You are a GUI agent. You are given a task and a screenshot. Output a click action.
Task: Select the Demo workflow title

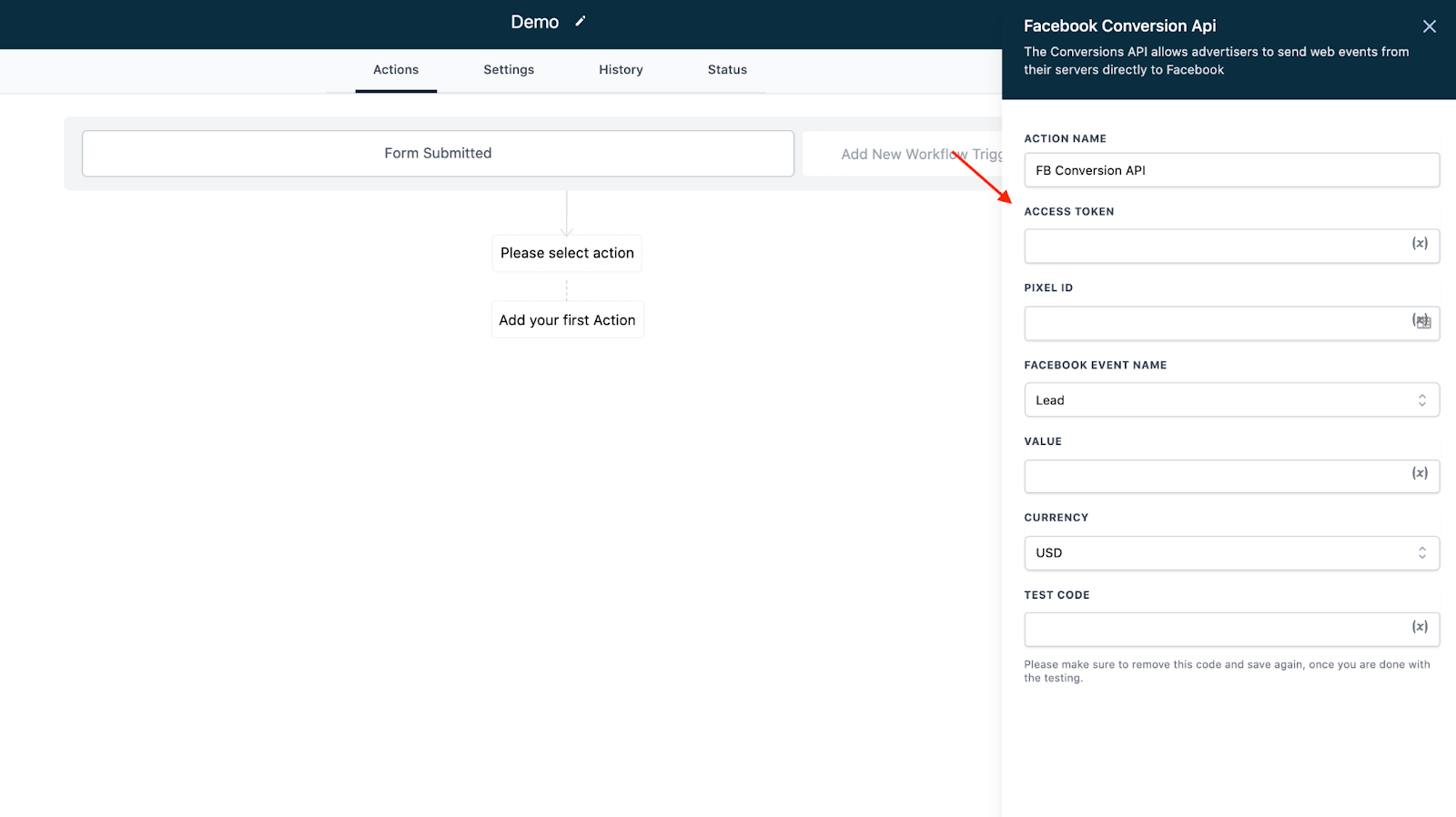(x=535, y=23)
